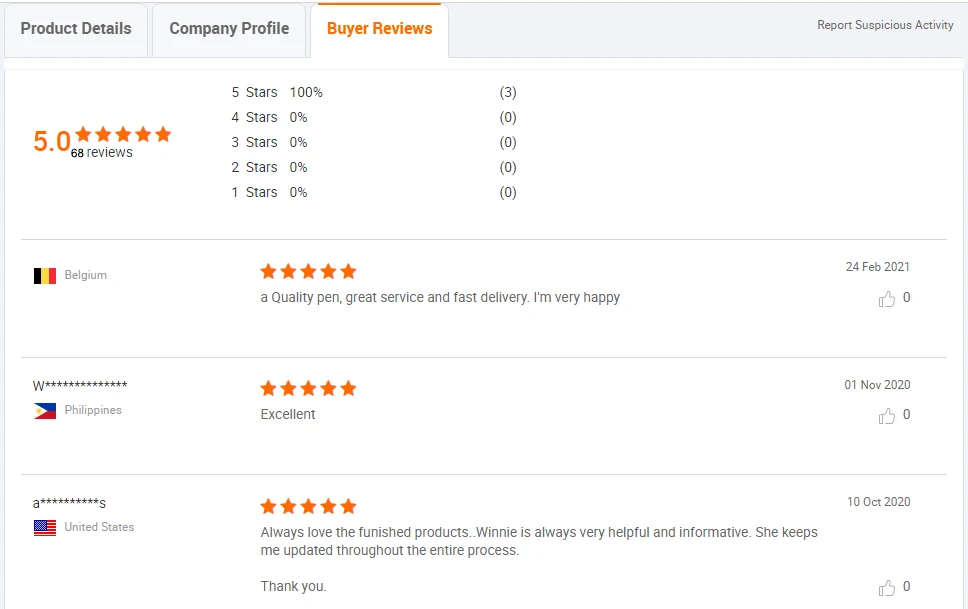Image resolution: width=968 pixels, height=609 pixels.
Task: Filter by 1 Stars rating row
Action: [x=255, y=192]
